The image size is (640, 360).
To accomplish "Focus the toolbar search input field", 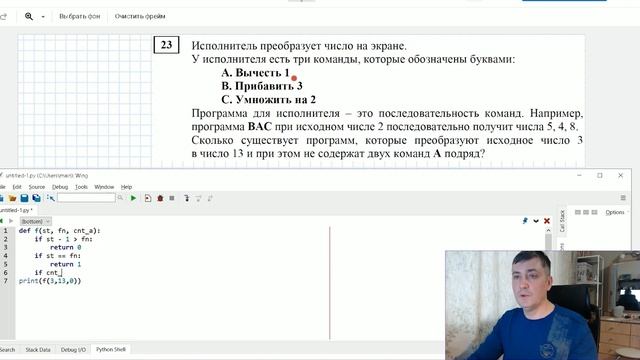I will pyautogui.click(x=86, y=198).
